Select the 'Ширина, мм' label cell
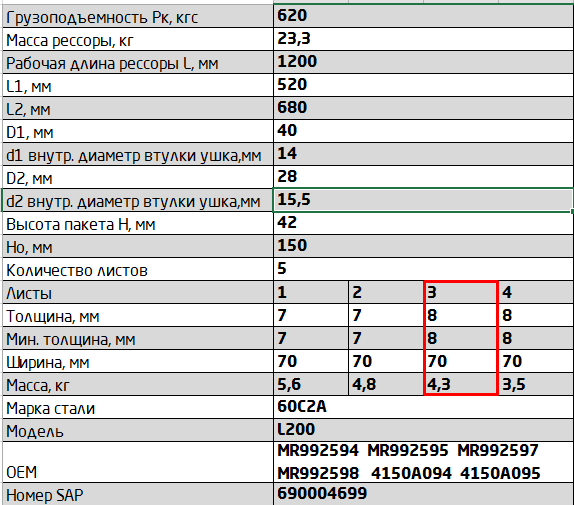The width and height of the screenshot is (574, 505). point(138,362)
